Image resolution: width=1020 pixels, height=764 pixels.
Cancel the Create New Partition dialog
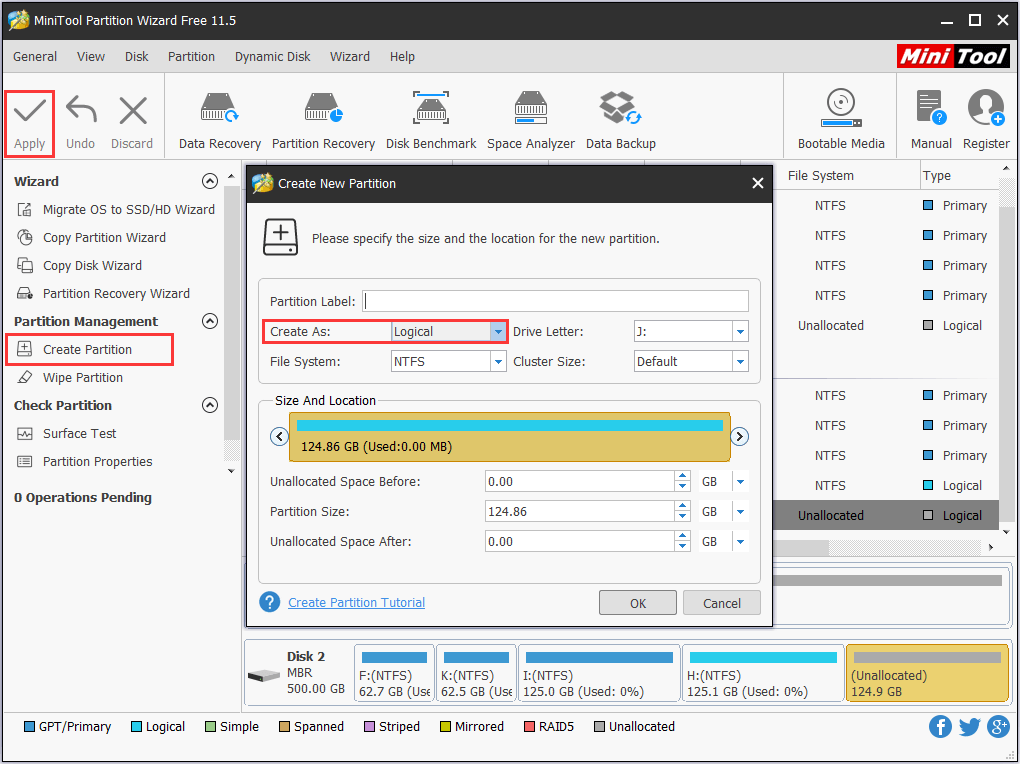coord(721,603)
